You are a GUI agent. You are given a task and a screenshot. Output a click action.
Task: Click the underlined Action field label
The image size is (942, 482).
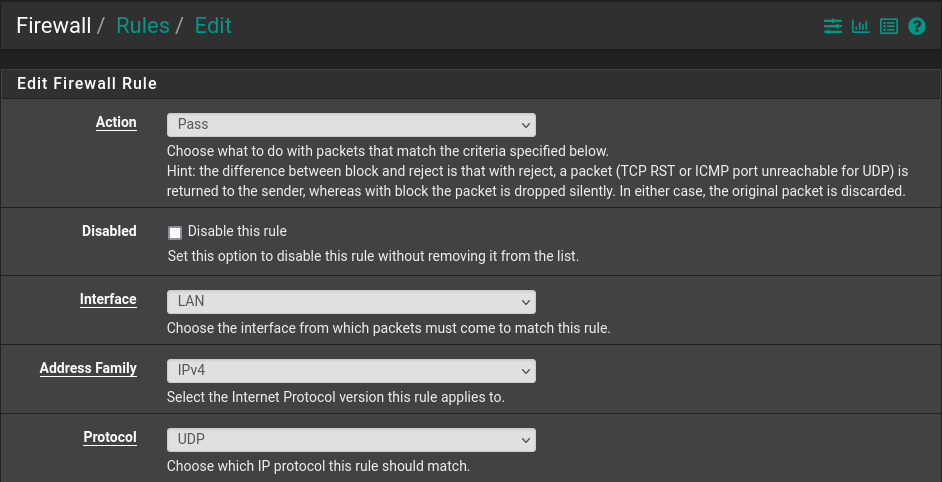pos(116,122)
